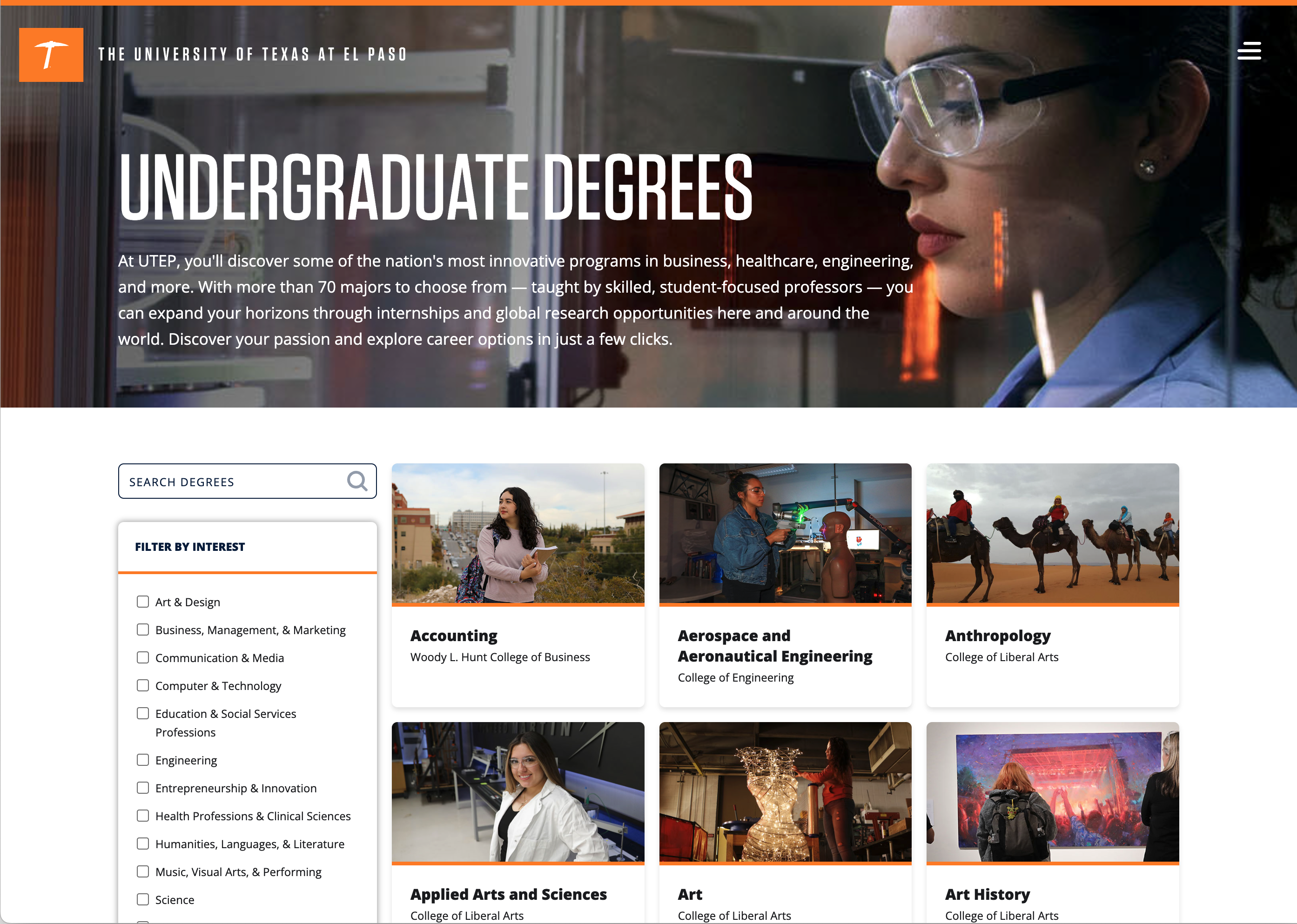The height and width of the screenshot is (924, 1297).
Task: Open Applied Arts and Sciences link
Action: (x=508, y=894)
